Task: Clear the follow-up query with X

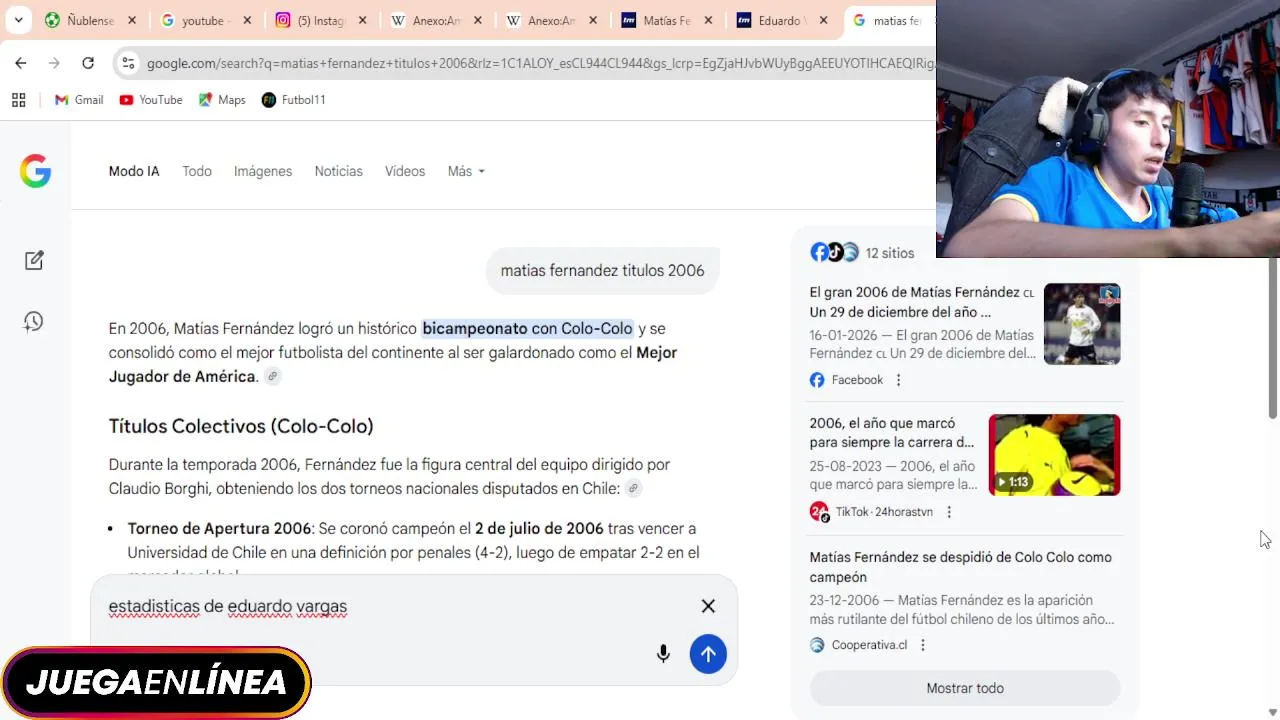Action: pos(708,606)
